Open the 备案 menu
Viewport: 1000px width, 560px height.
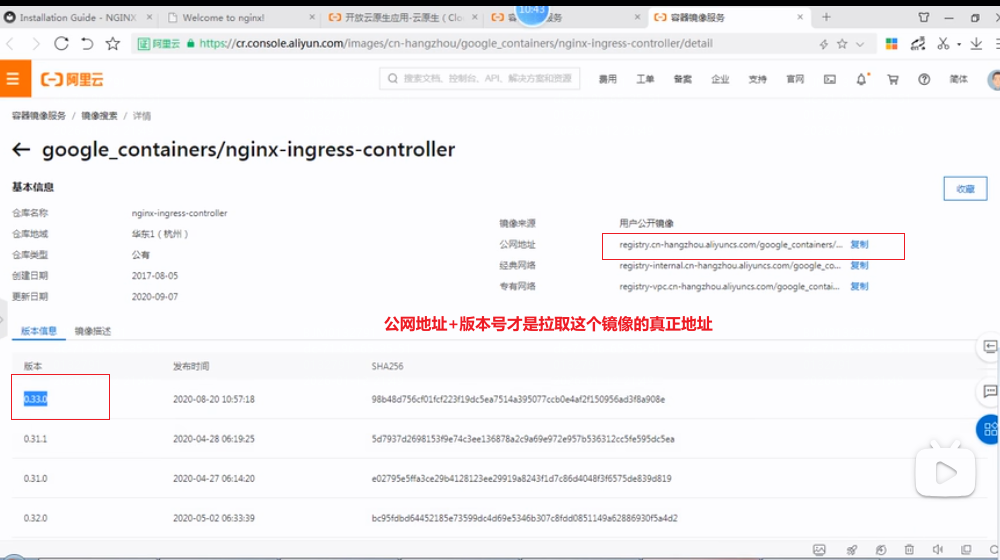pos(682,79)
